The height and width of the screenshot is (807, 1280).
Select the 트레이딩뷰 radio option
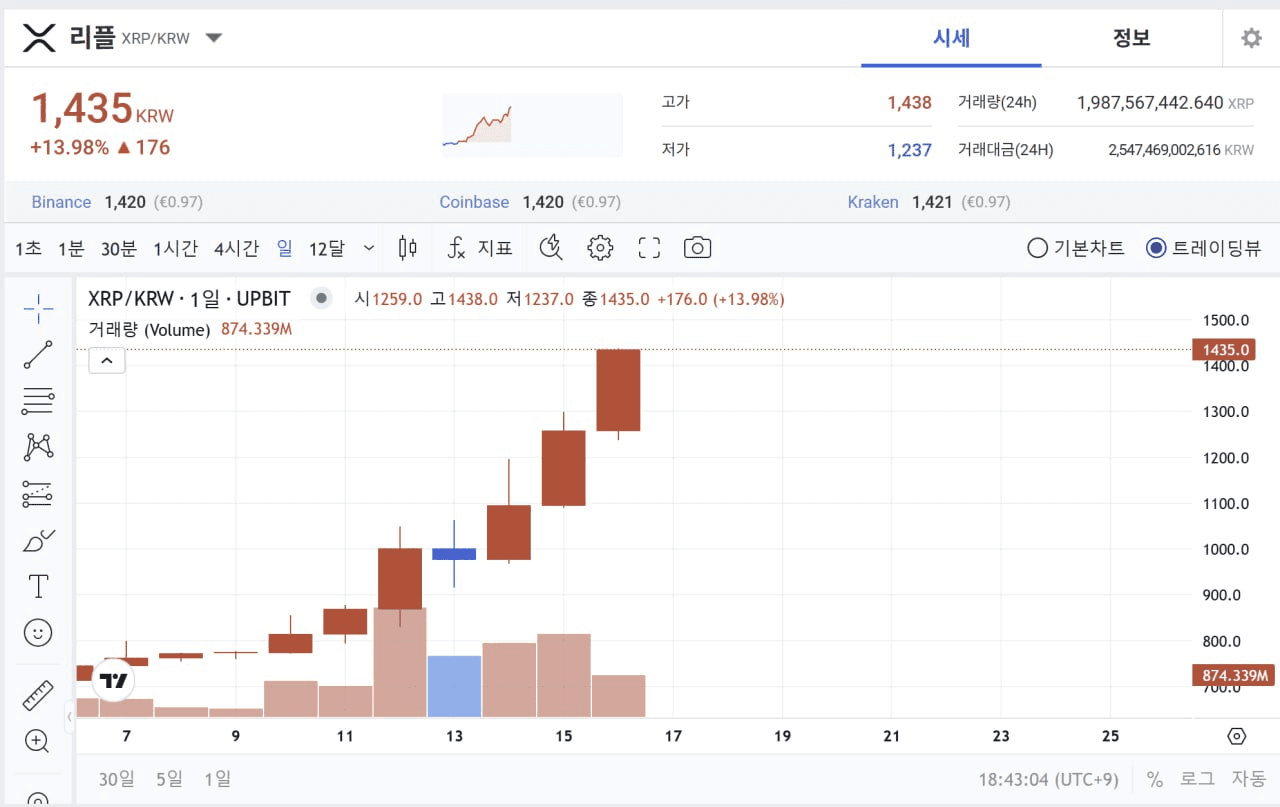1204,248
